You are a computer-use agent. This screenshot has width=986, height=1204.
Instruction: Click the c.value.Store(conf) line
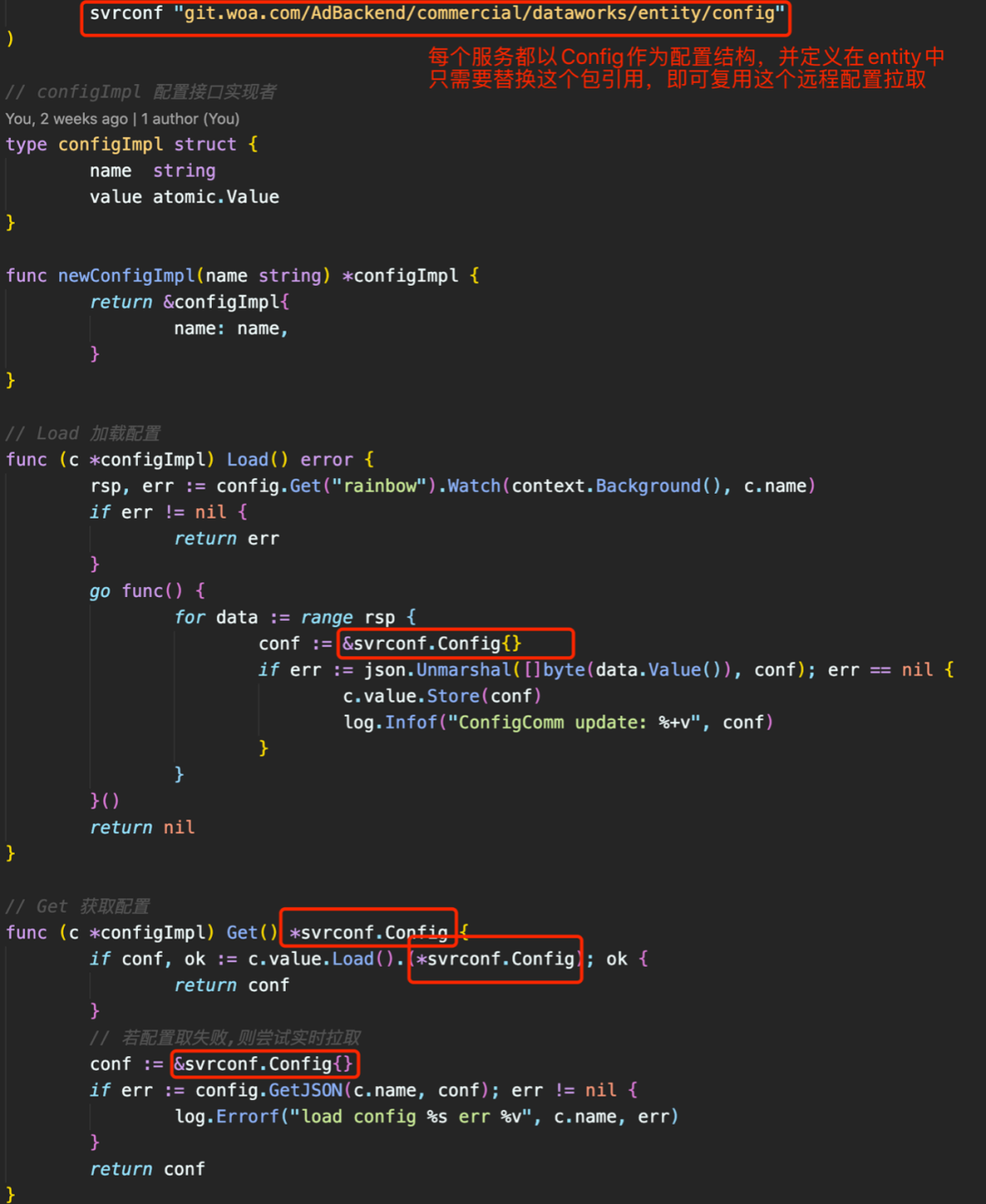(442, 696)
